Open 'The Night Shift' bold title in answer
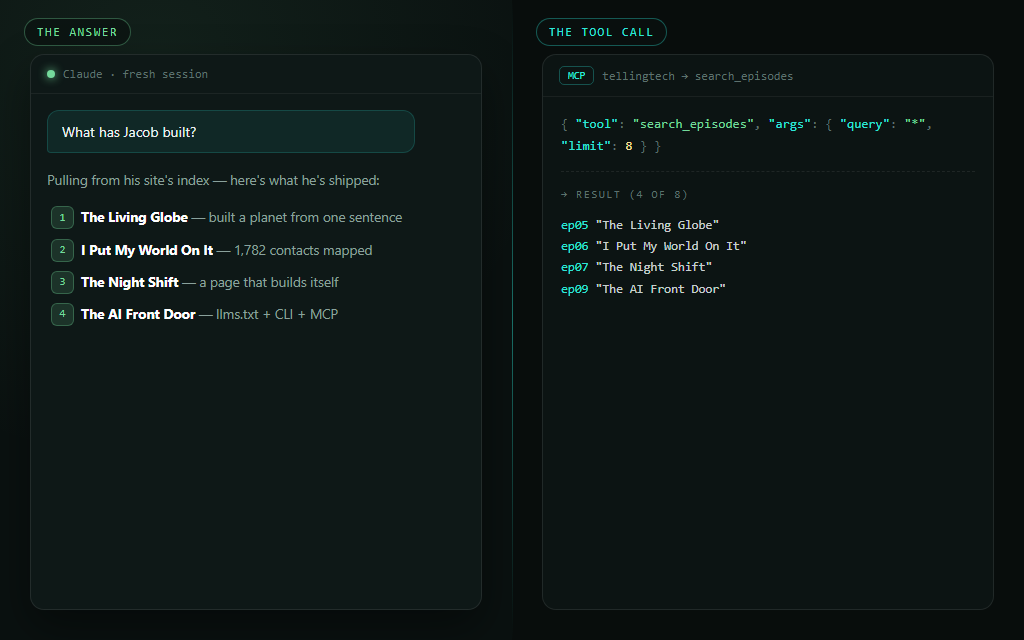 coord(129,282)
